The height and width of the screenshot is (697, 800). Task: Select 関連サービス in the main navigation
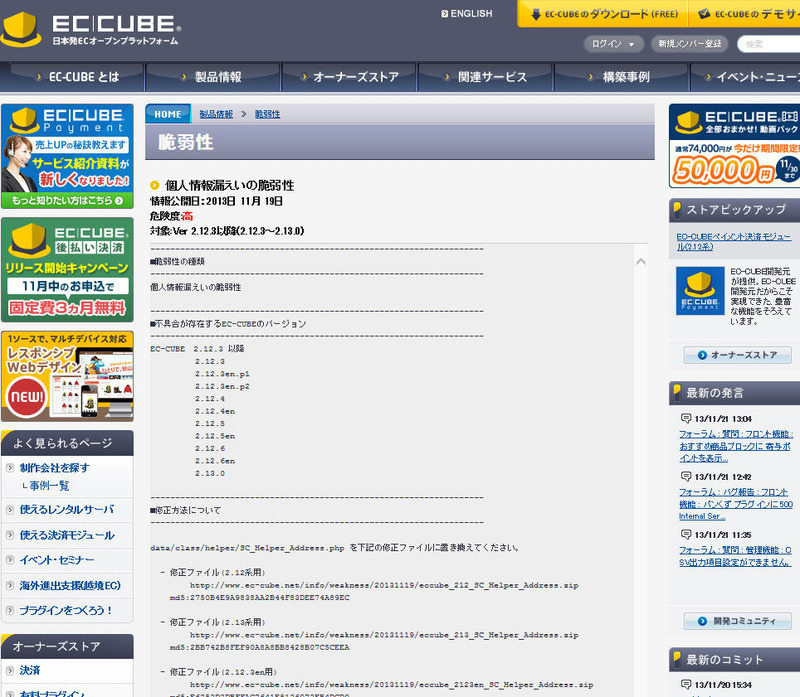[485, 77]
